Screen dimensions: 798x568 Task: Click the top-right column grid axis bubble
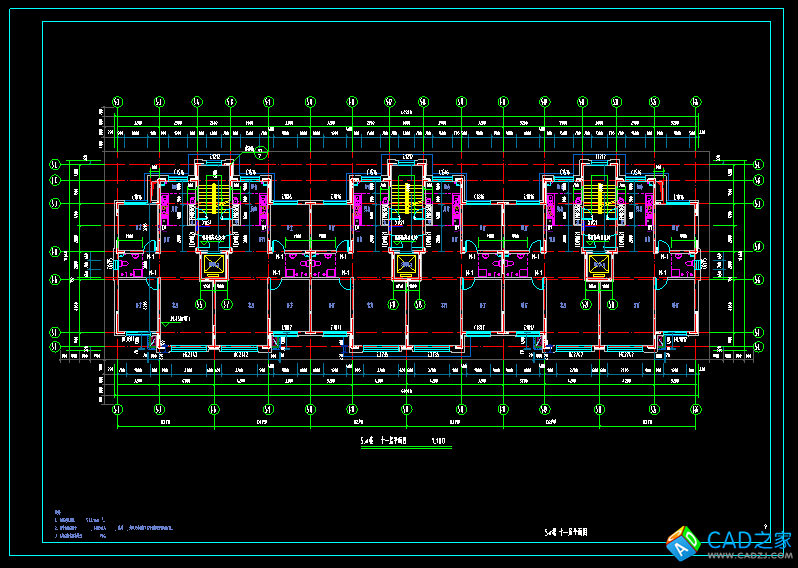pyautogui.click(x=697, y=101)
